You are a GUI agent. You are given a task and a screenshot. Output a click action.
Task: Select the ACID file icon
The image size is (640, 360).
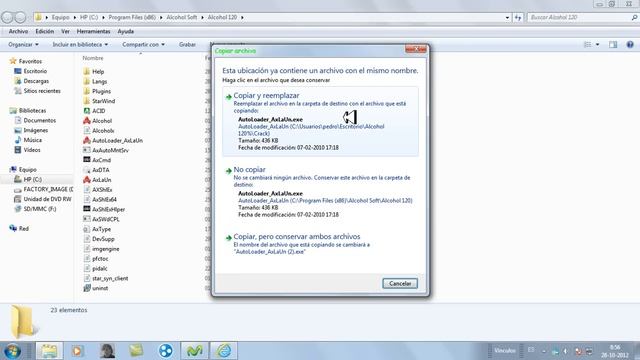coord(87,111)
